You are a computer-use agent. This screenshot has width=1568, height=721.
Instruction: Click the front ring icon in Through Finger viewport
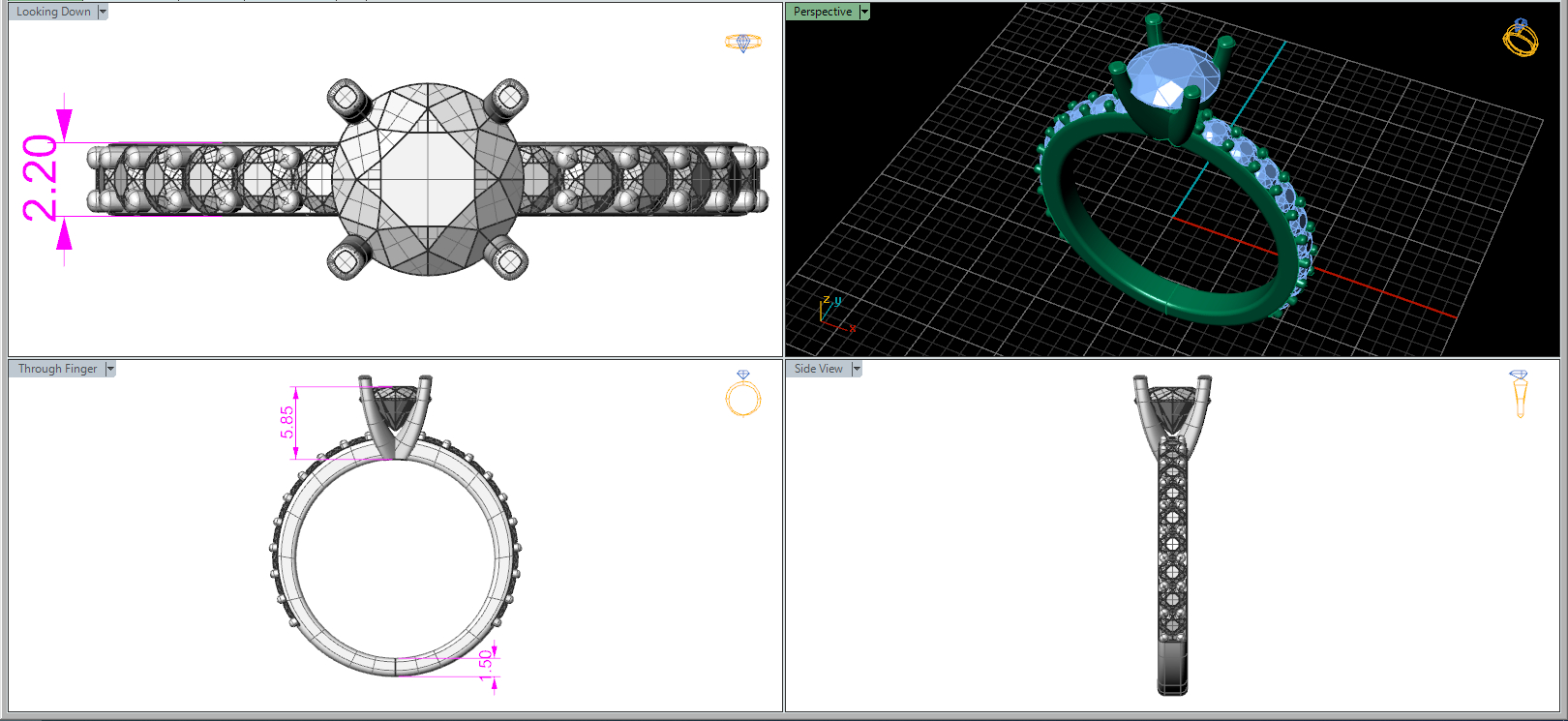point(743,394)
